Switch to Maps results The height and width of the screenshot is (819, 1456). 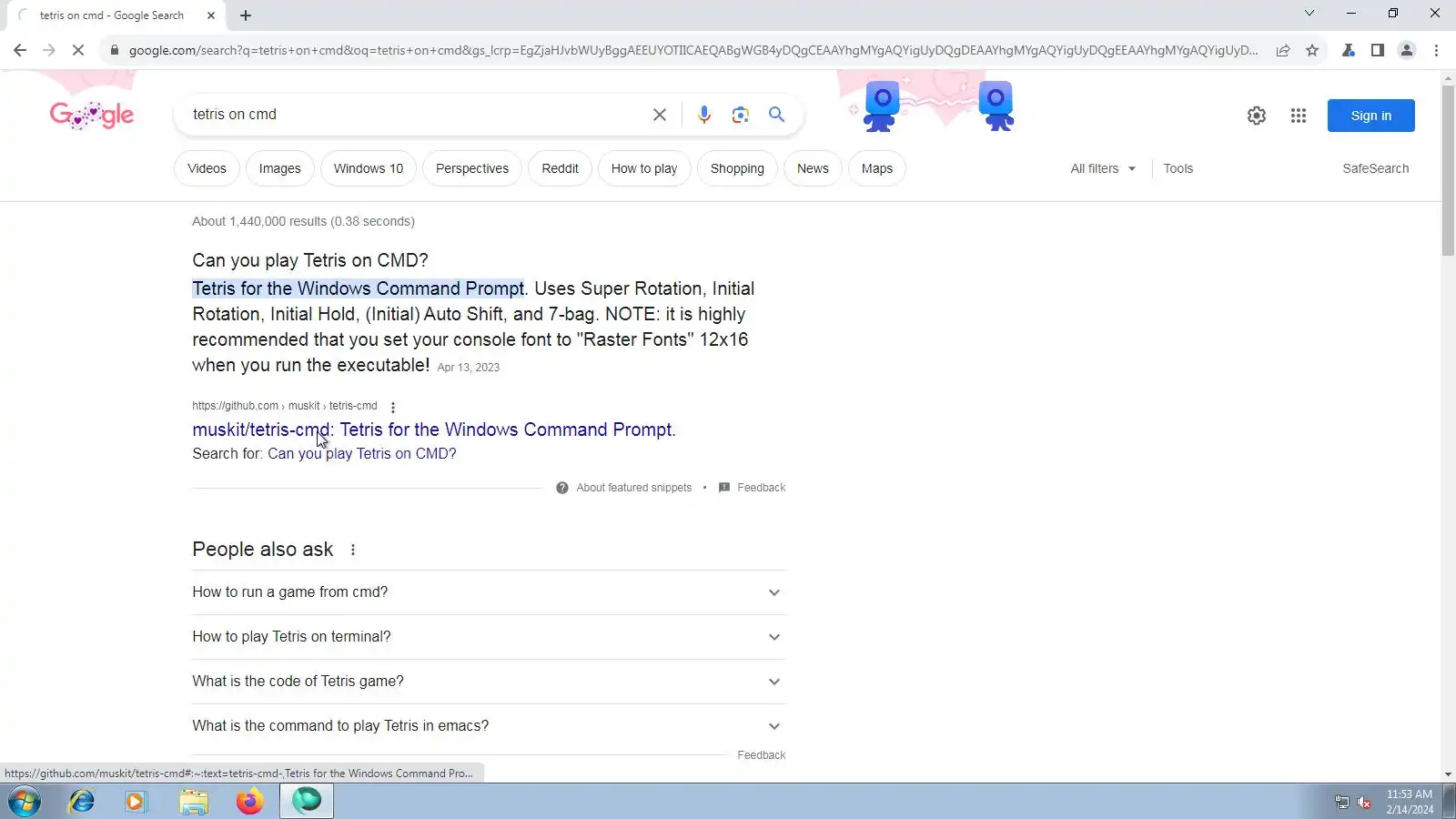[877, 168]
